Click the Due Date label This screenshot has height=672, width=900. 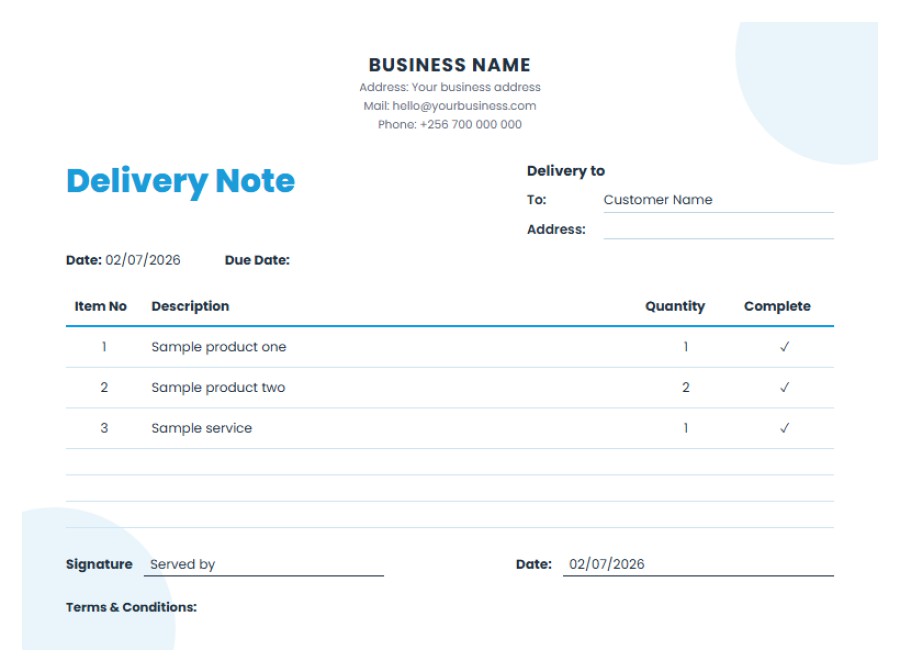coord(257,261)
